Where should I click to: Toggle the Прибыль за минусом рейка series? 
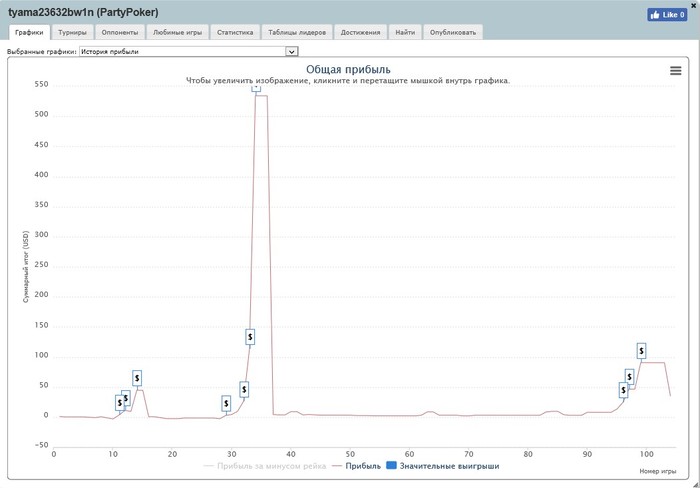(x=264, y=466)
